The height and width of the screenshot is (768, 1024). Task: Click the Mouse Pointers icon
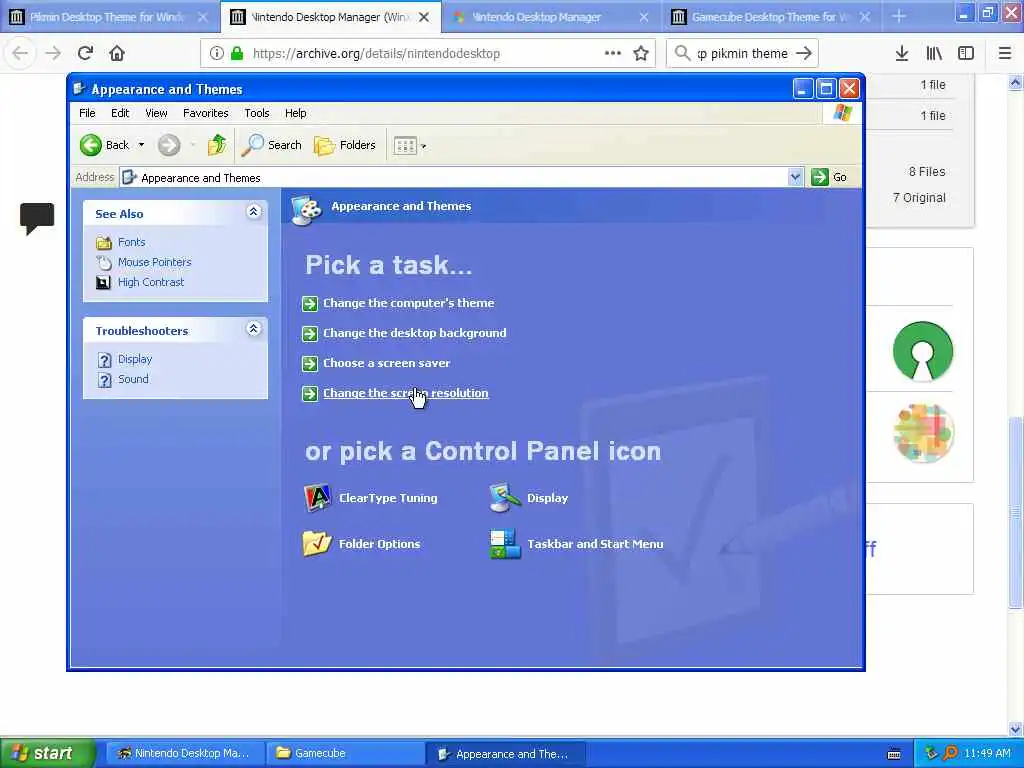pos(104,263)
